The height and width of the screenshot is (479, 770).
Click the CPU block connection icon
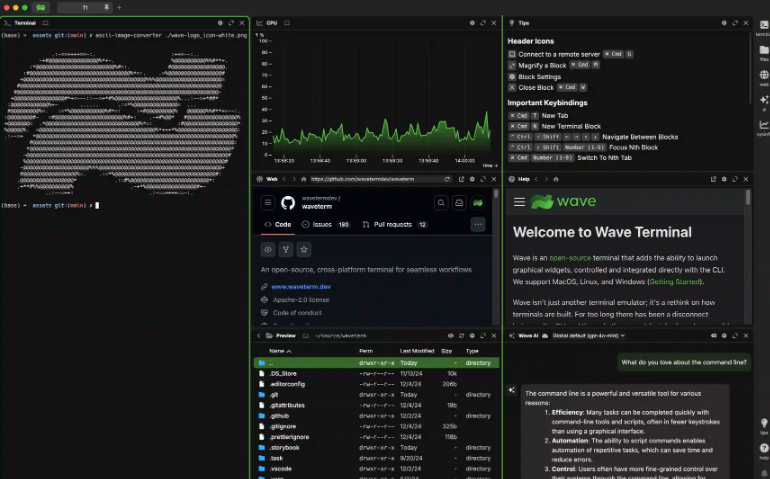pos(287,23)
